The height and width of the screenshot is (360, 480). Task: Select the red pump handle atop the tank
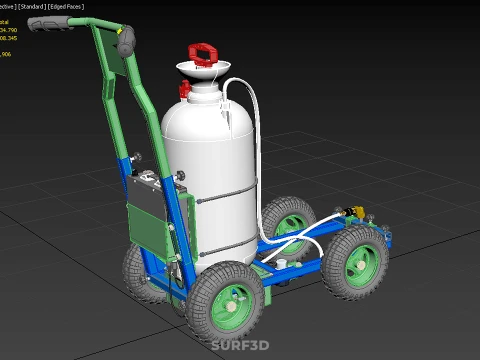[x=203, y=55]
